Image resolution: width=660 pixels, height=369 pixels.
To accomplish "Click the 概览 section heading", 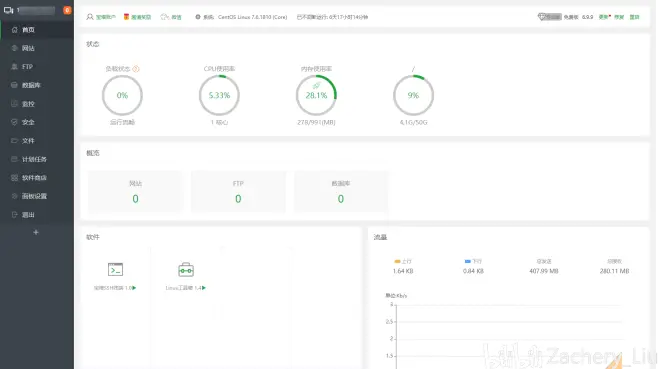I will 93,153.
